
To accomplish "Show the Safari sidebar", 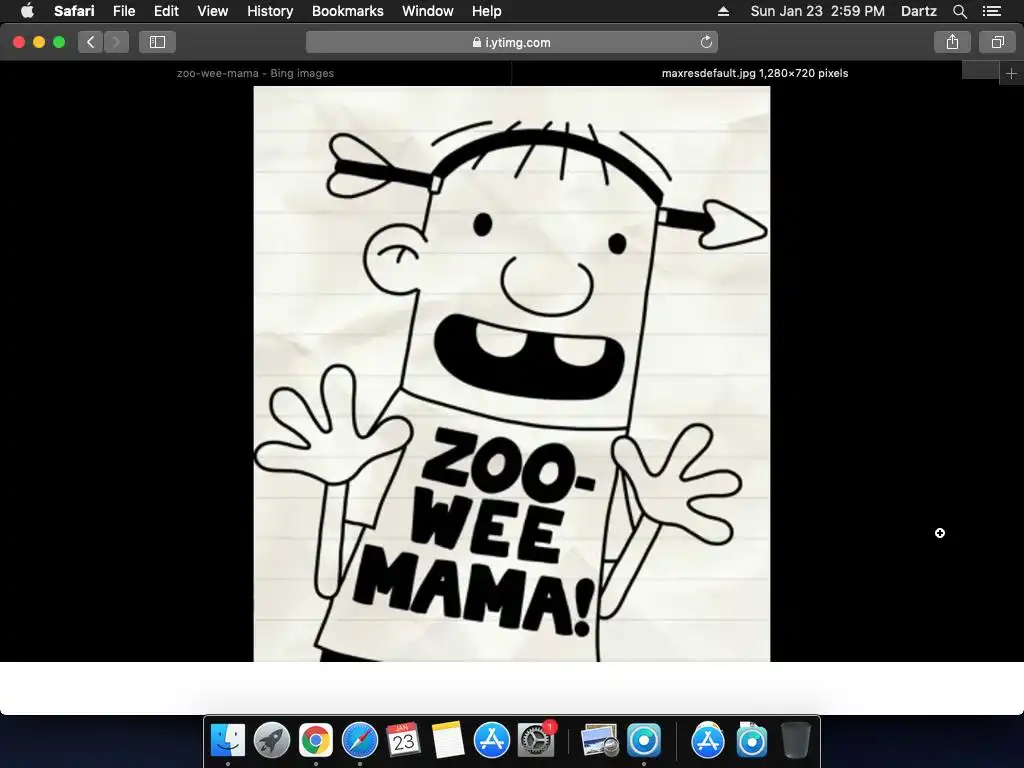I will [x=157, y=42].
